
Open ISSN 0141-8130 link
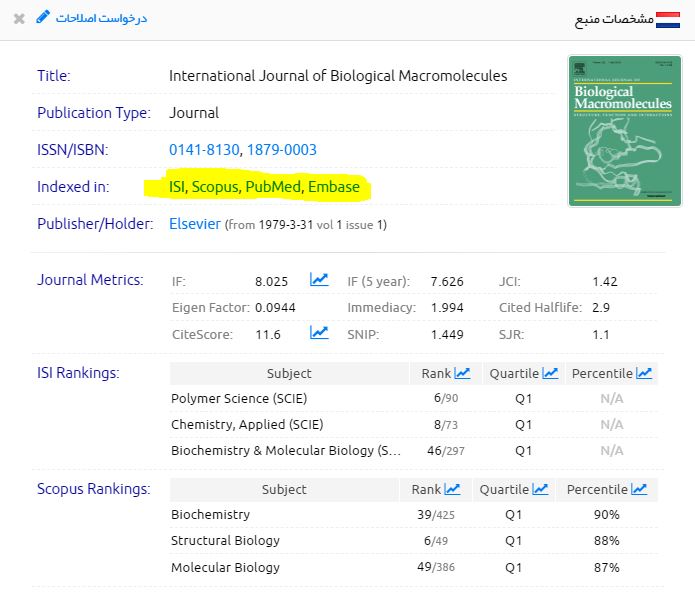tap(205, 150)
